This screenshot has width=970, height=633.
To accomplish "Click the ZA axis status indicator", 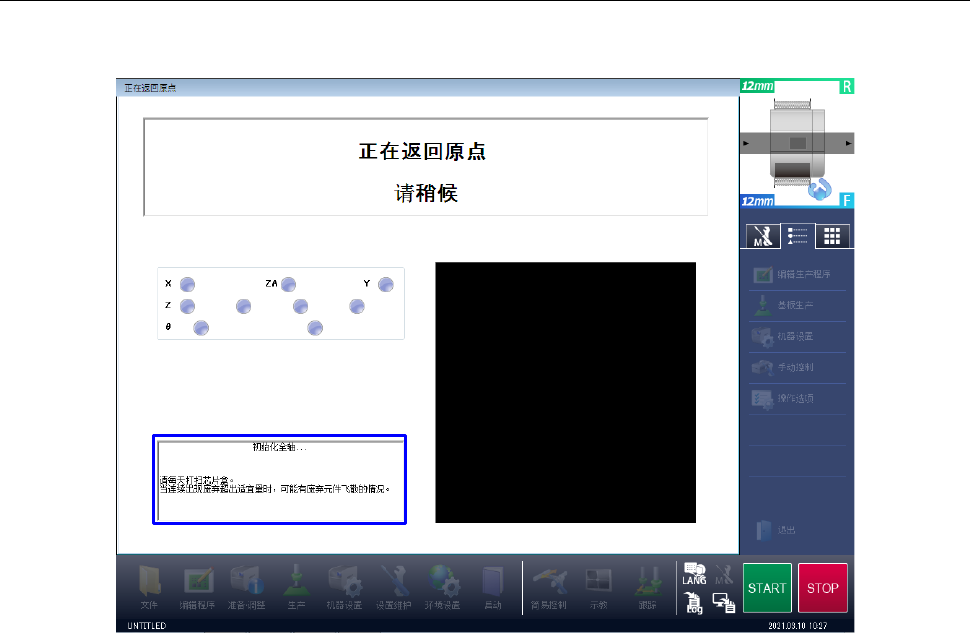I will [x=288, y=284].
